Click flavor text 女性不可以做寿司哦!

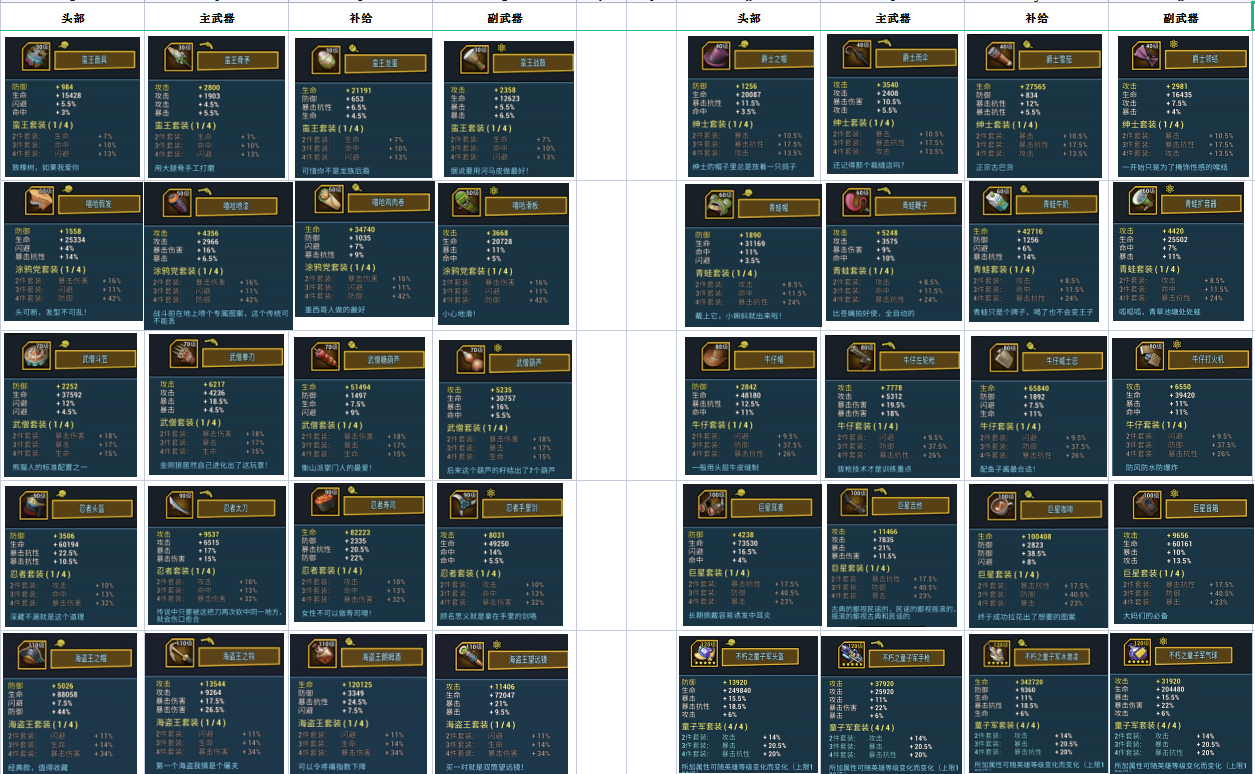coord(336,613)
